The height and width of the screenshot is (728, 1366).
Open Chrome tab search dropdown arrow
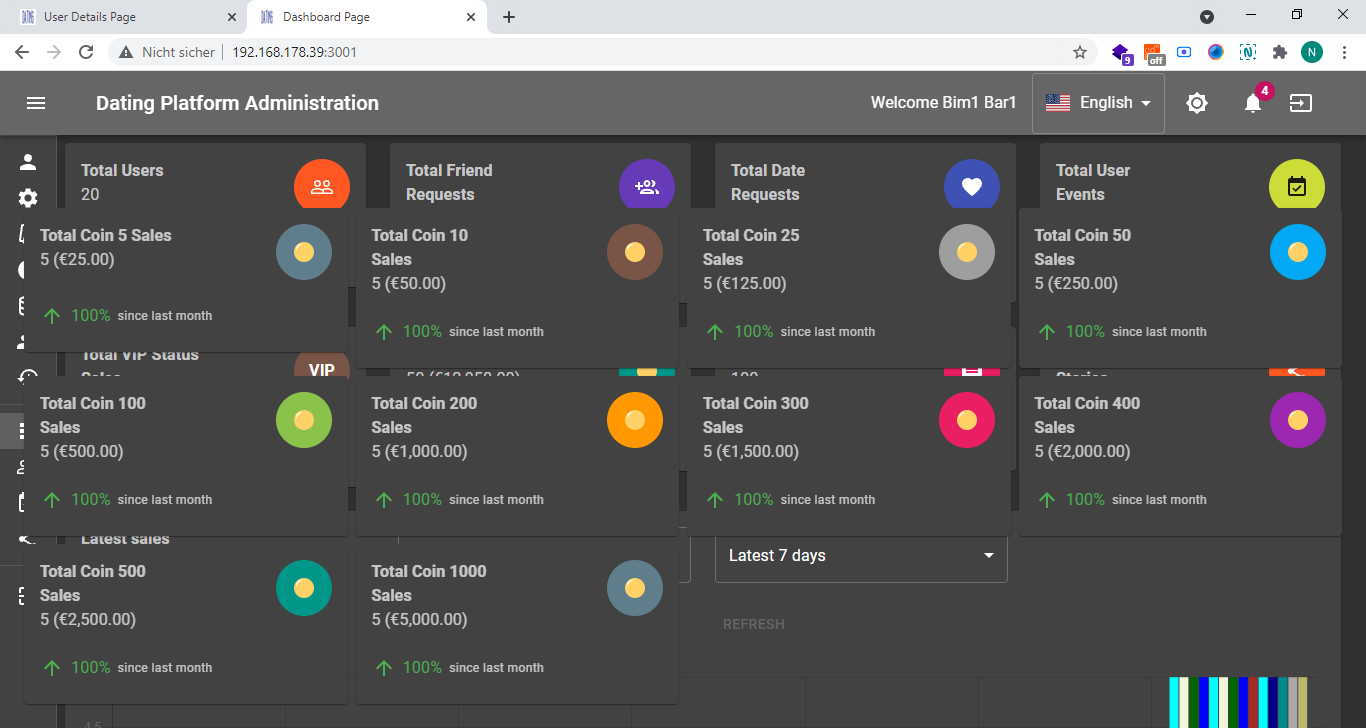[1207, 17]
